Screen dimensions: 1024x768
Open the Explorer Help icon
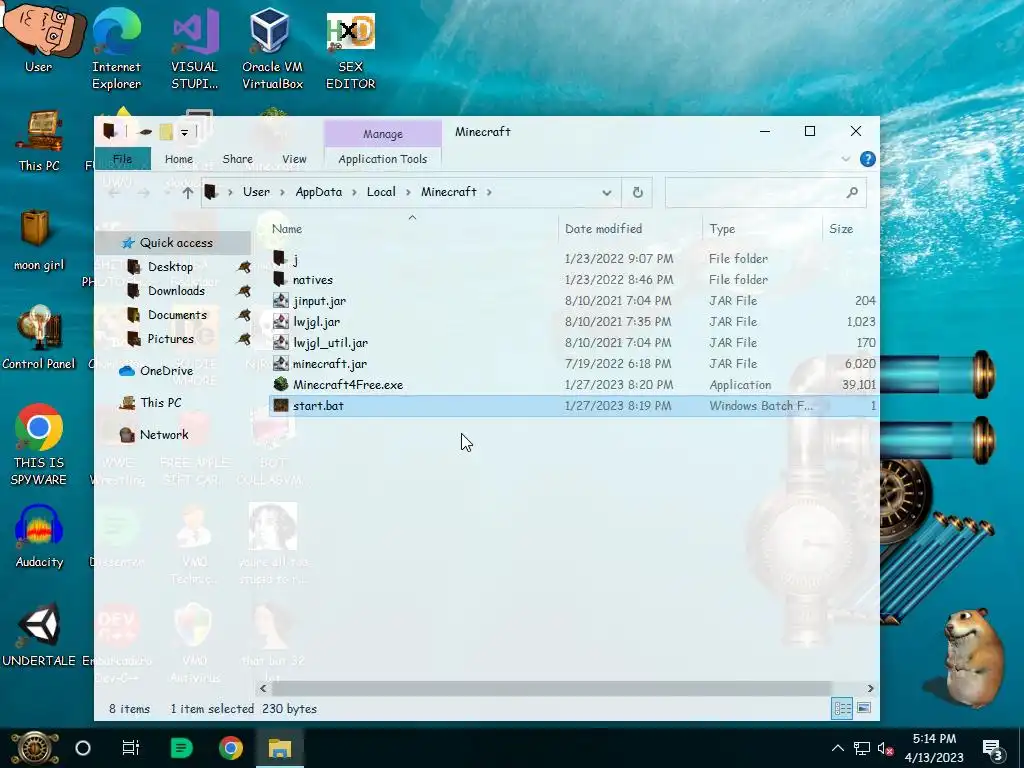(x=867, y=159)
